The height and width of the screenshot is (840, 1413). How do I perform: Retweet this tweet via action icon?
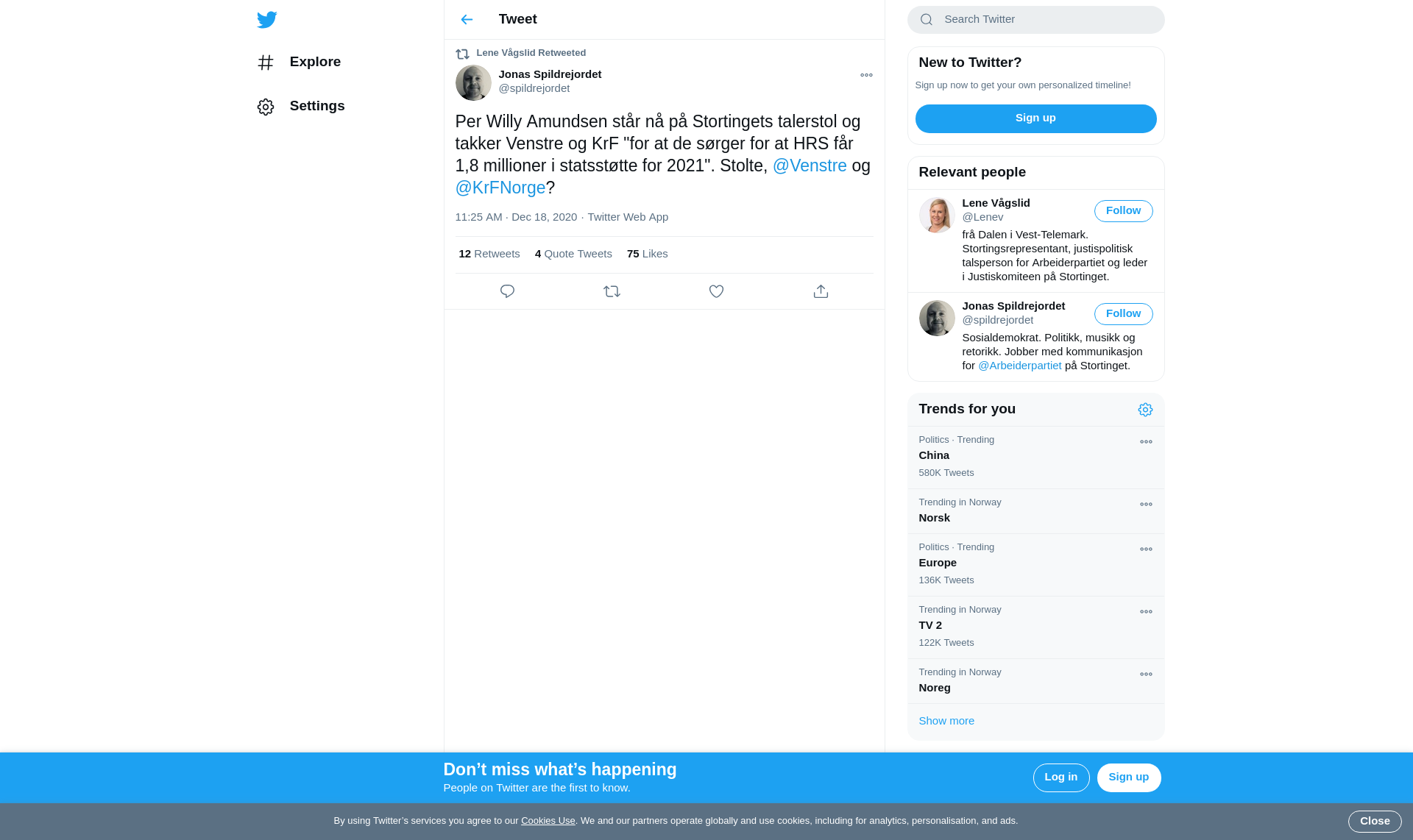(x=612, y=291)
